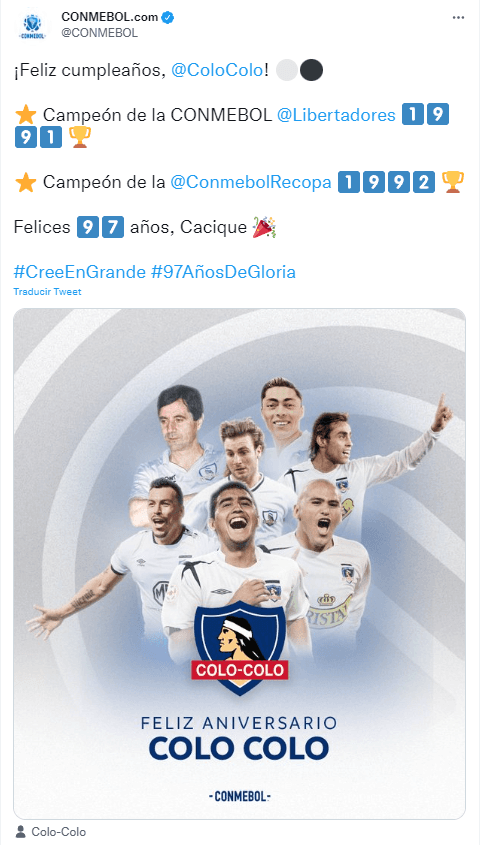Open the #97AñosDeGloria hashtag
The image size is (481, 845).
pyautogui.click(x=223, y=272)
